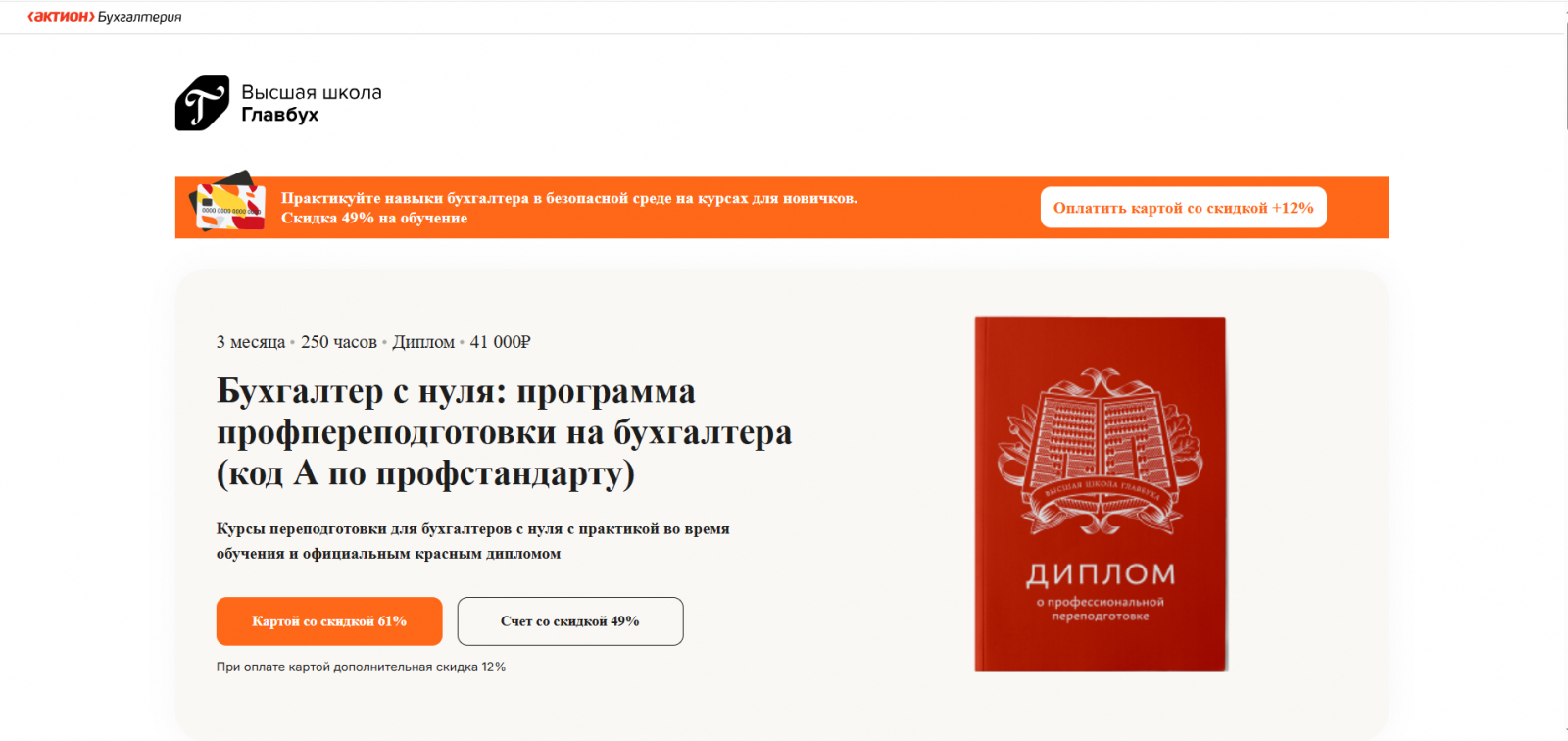1568x741 pixels.
Task: Open the Высшая школа Главбух logo icon
Action: tap(202, 103)
